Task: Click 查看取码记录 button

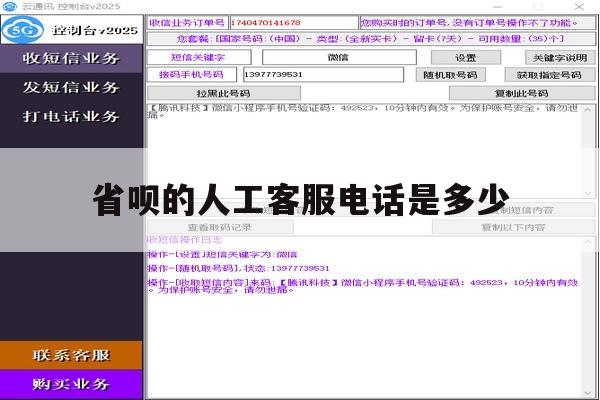Action: click(x=220, y=227)
